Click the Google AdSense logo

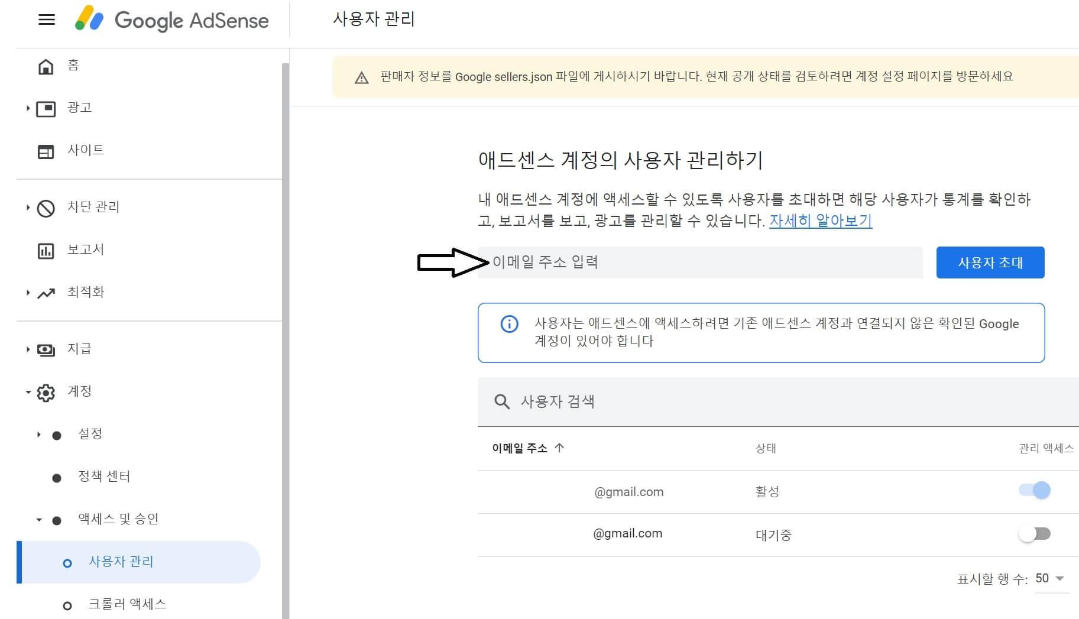tap(171, 19)
